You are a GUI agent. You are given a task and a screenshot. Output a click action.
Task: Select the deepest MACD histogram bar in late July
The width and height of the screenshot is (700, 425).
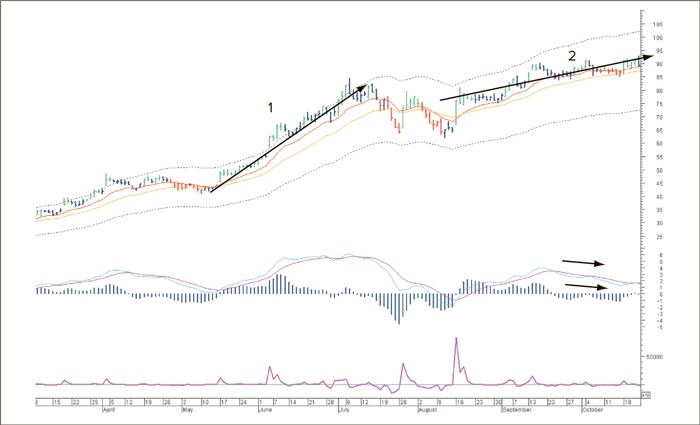click(x=400, y=320)
